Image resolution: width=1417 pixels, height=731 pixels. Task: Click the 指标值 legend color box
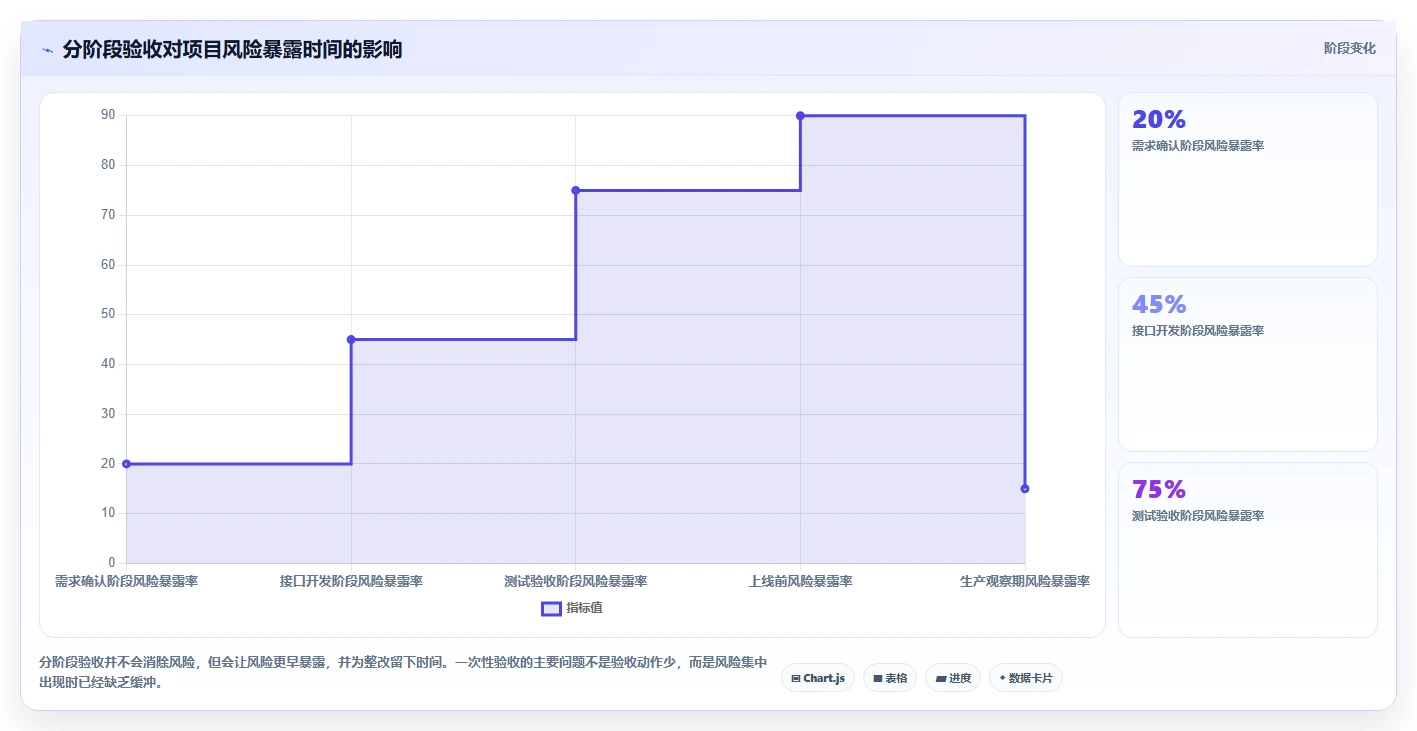click(551, 608)
